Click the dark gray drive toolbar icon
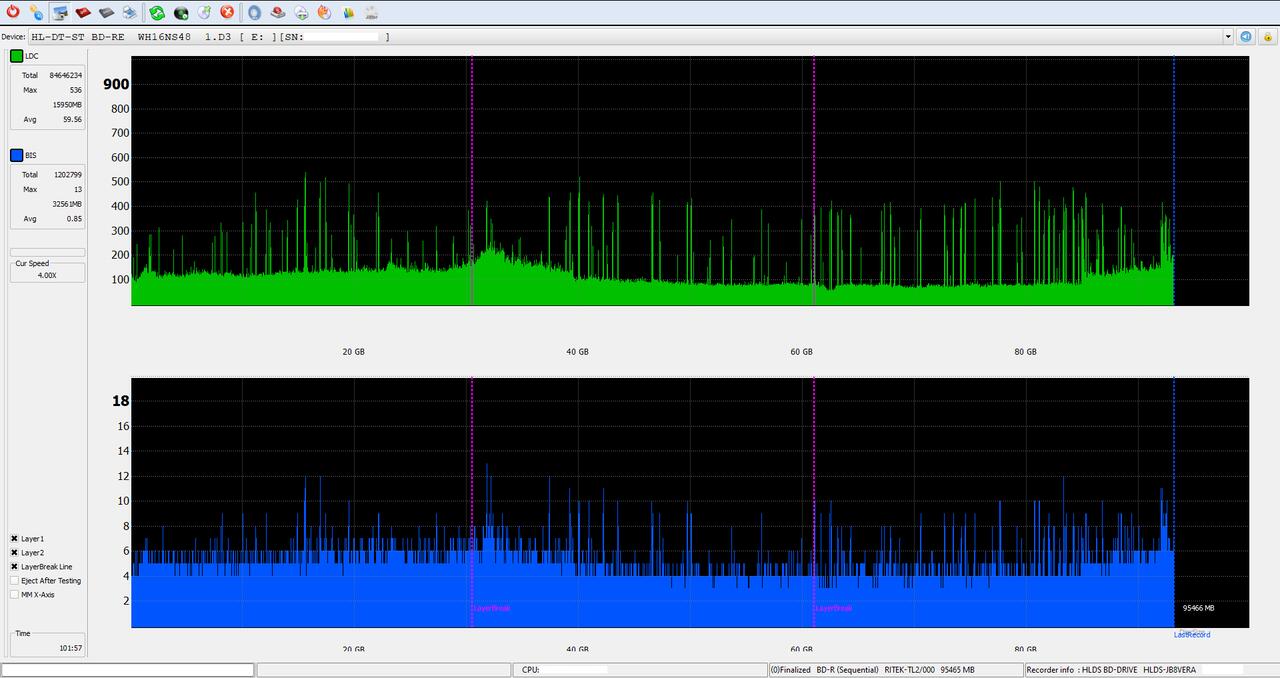This screenshot has height=678, width=1280. point(106,12)
